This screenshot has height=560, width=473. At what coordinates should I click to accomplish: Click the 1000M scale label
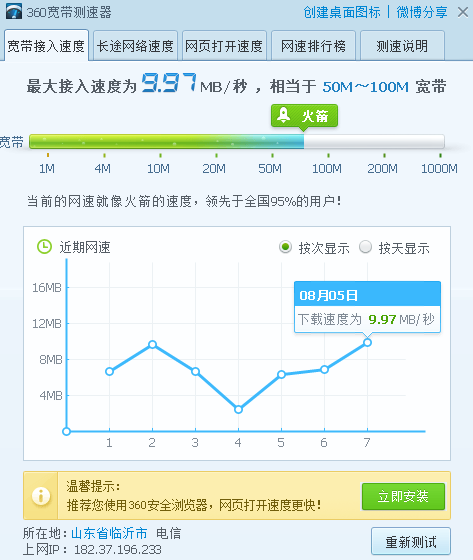tap(439, 168)
